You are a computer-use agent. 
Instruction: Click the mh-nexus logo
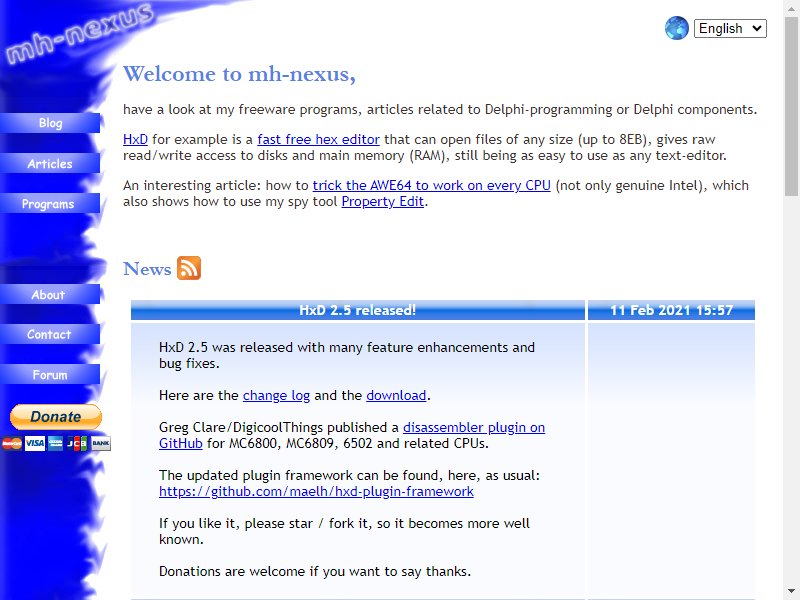click(x=79, y=34)
